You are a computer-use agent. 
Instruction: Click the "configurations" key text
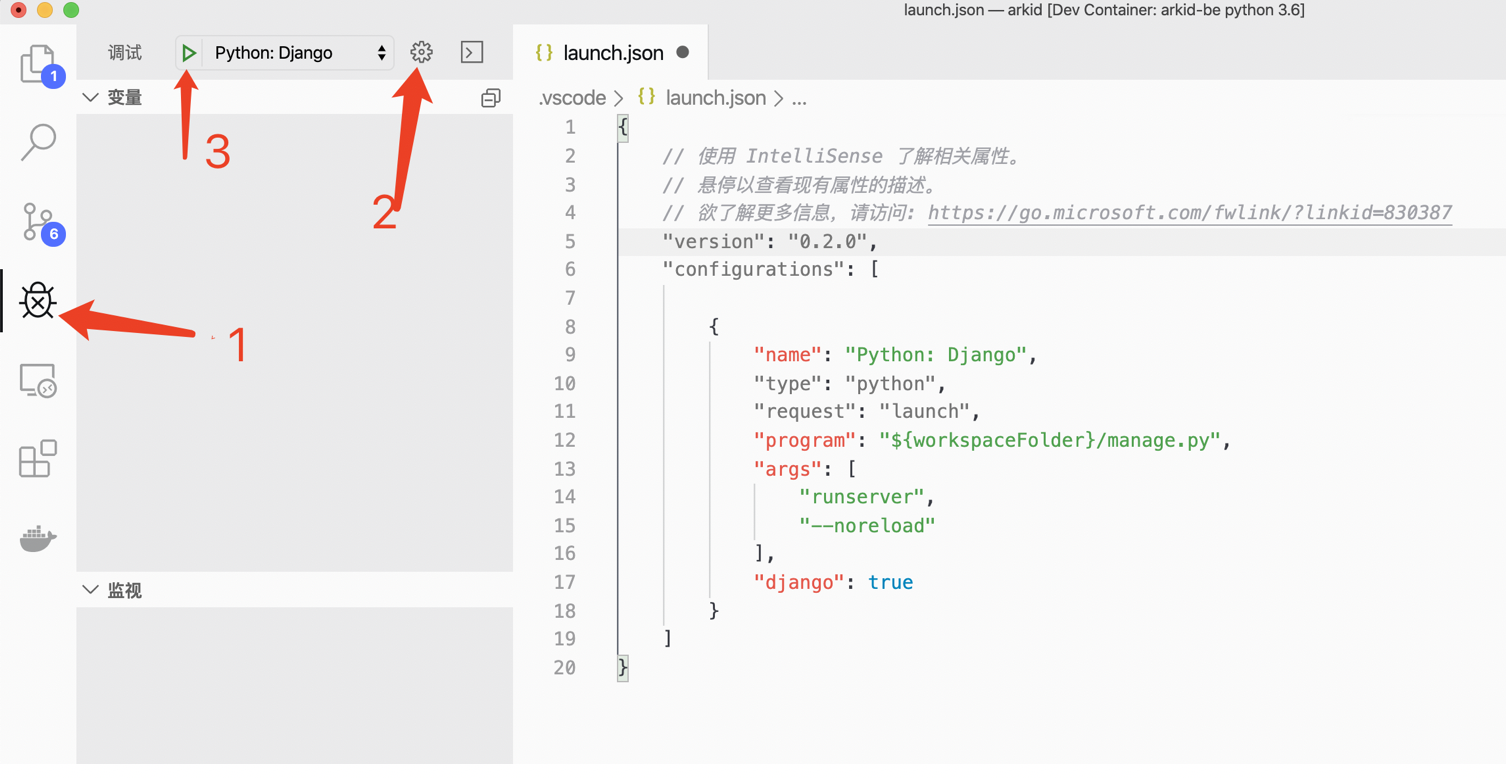click(754, 269)
